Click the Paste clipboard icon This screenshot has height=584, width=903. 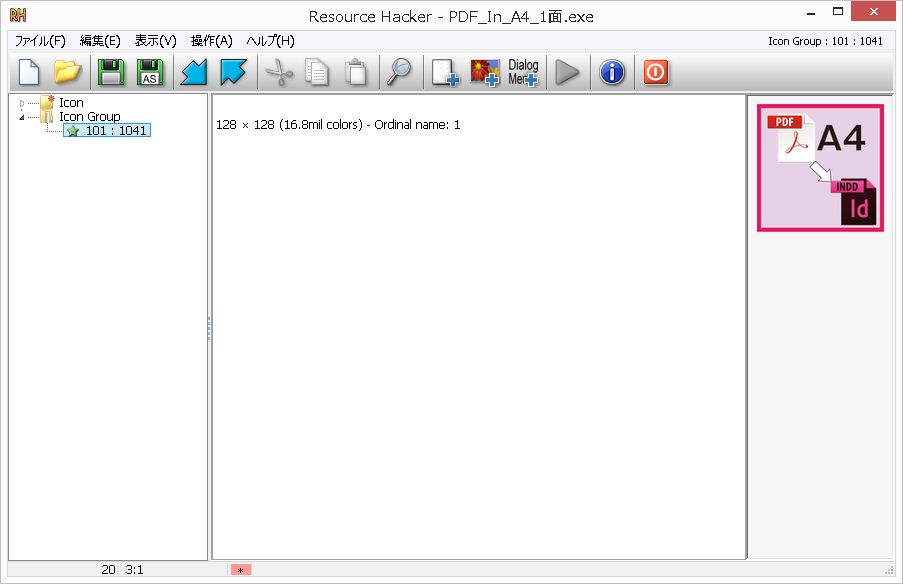click(356, 73)
